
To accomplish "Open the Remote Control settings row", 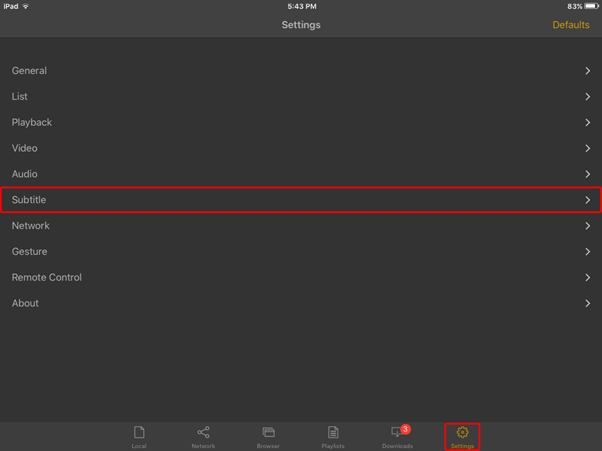I will pyautogui.click(x=301, y=277).
